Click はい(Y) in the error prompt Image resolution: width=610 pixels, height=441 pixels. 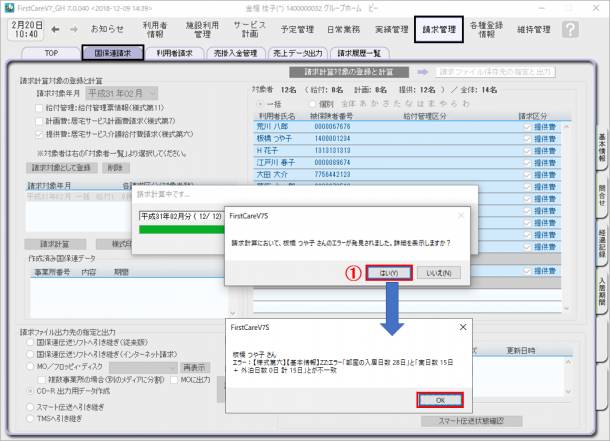tap(392, 272)
